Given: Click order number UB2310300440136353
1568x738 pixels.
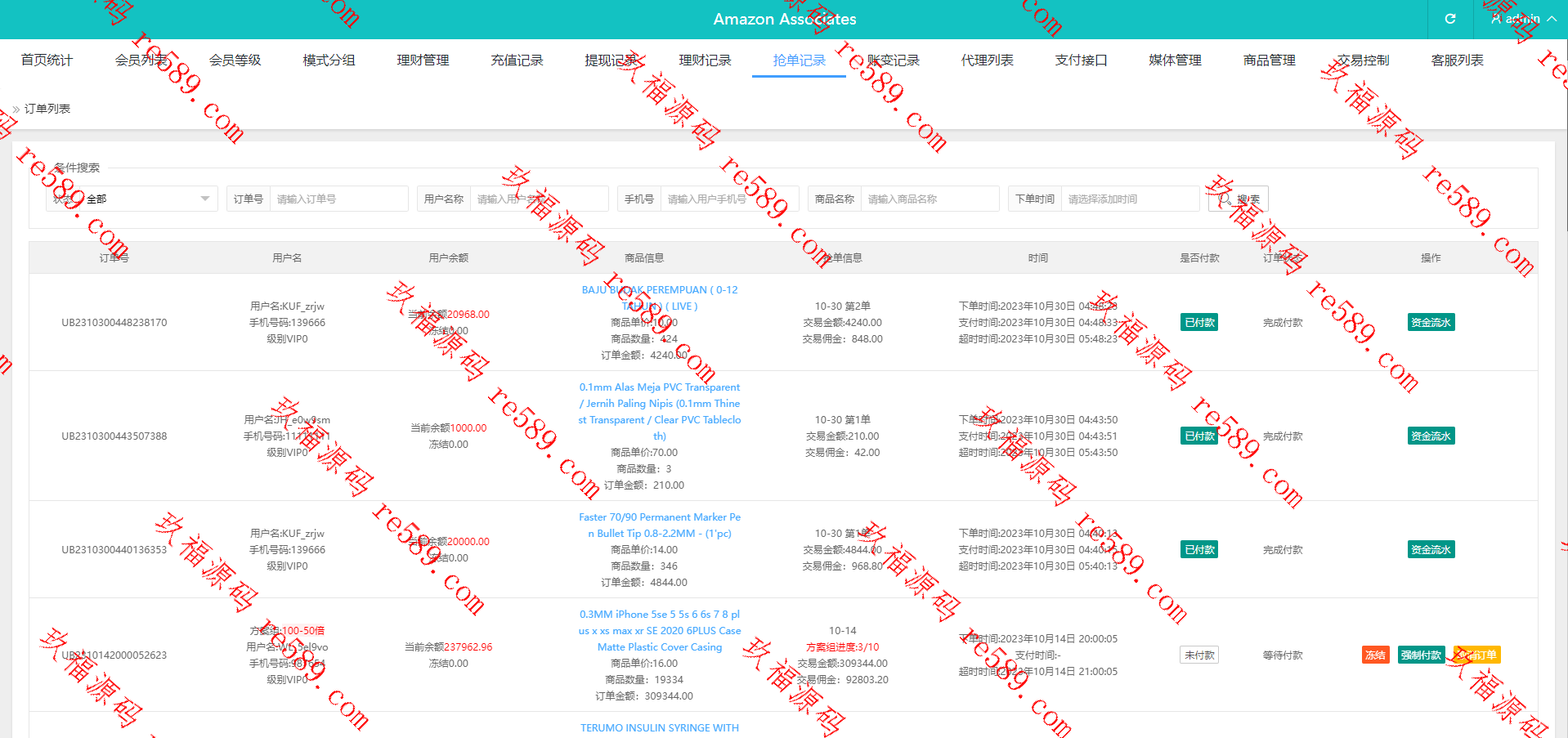Looking at the screenshot, I should [114, 549].
